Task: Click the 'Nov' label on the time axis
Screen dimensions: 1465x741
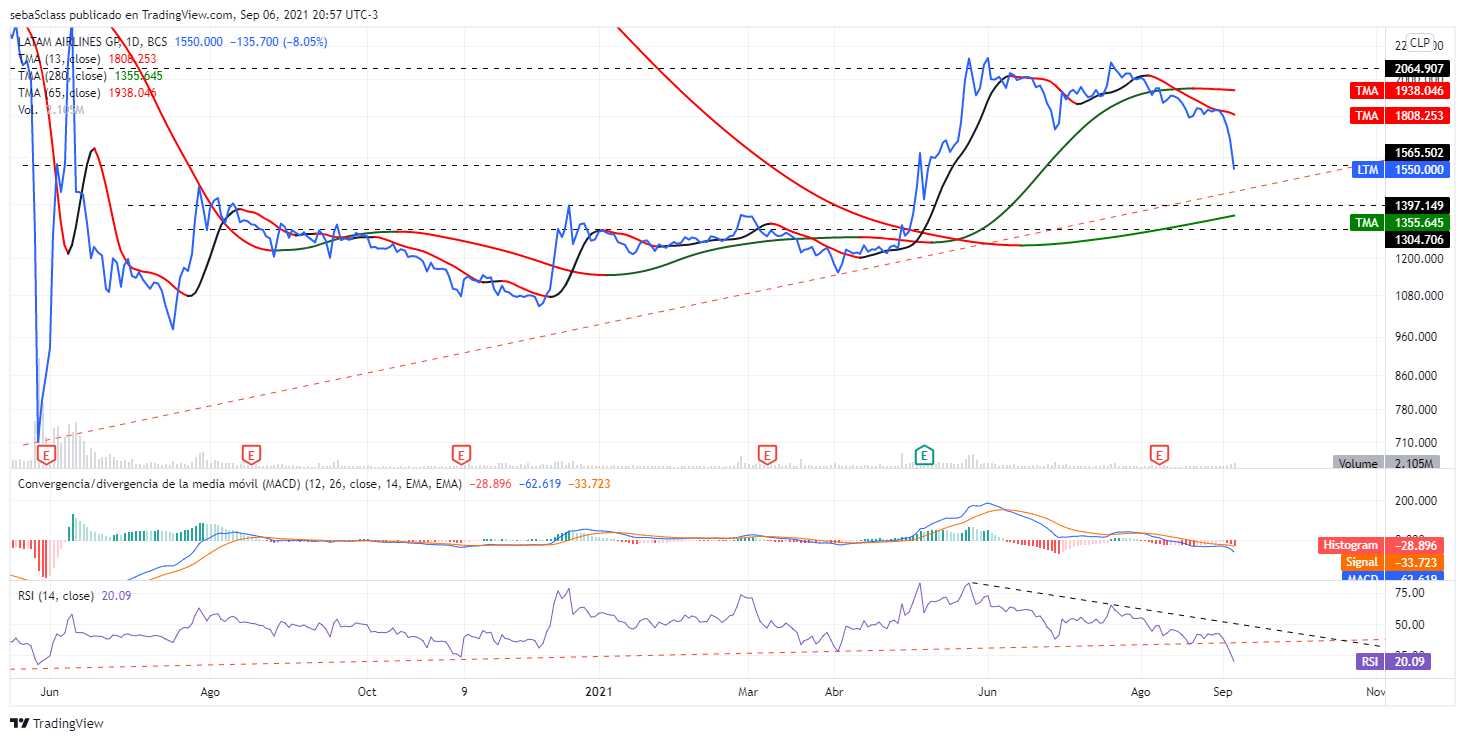Action: click(1376, 692)
